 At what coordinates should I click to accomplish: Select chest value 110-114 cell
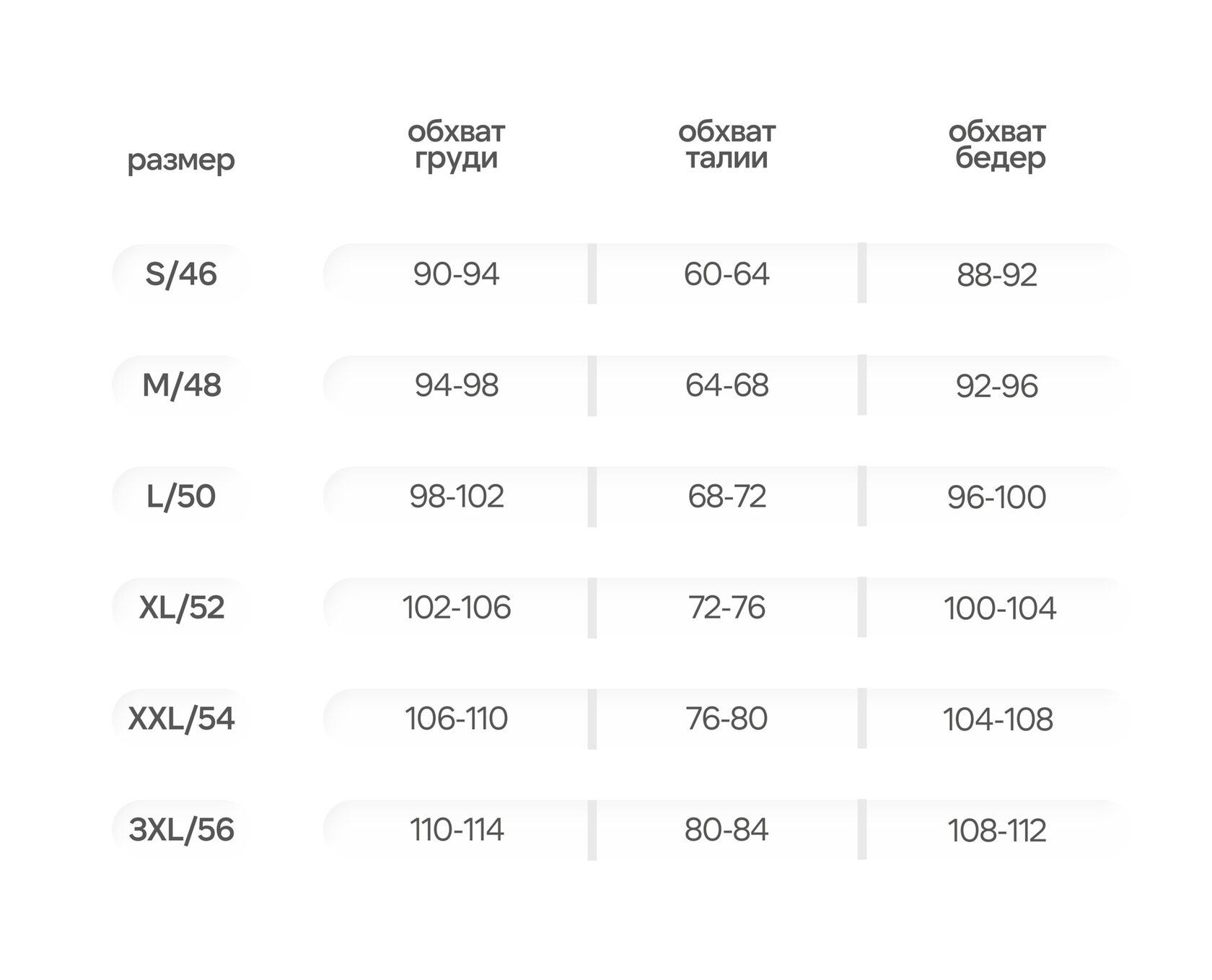click(x=456, y=830)
